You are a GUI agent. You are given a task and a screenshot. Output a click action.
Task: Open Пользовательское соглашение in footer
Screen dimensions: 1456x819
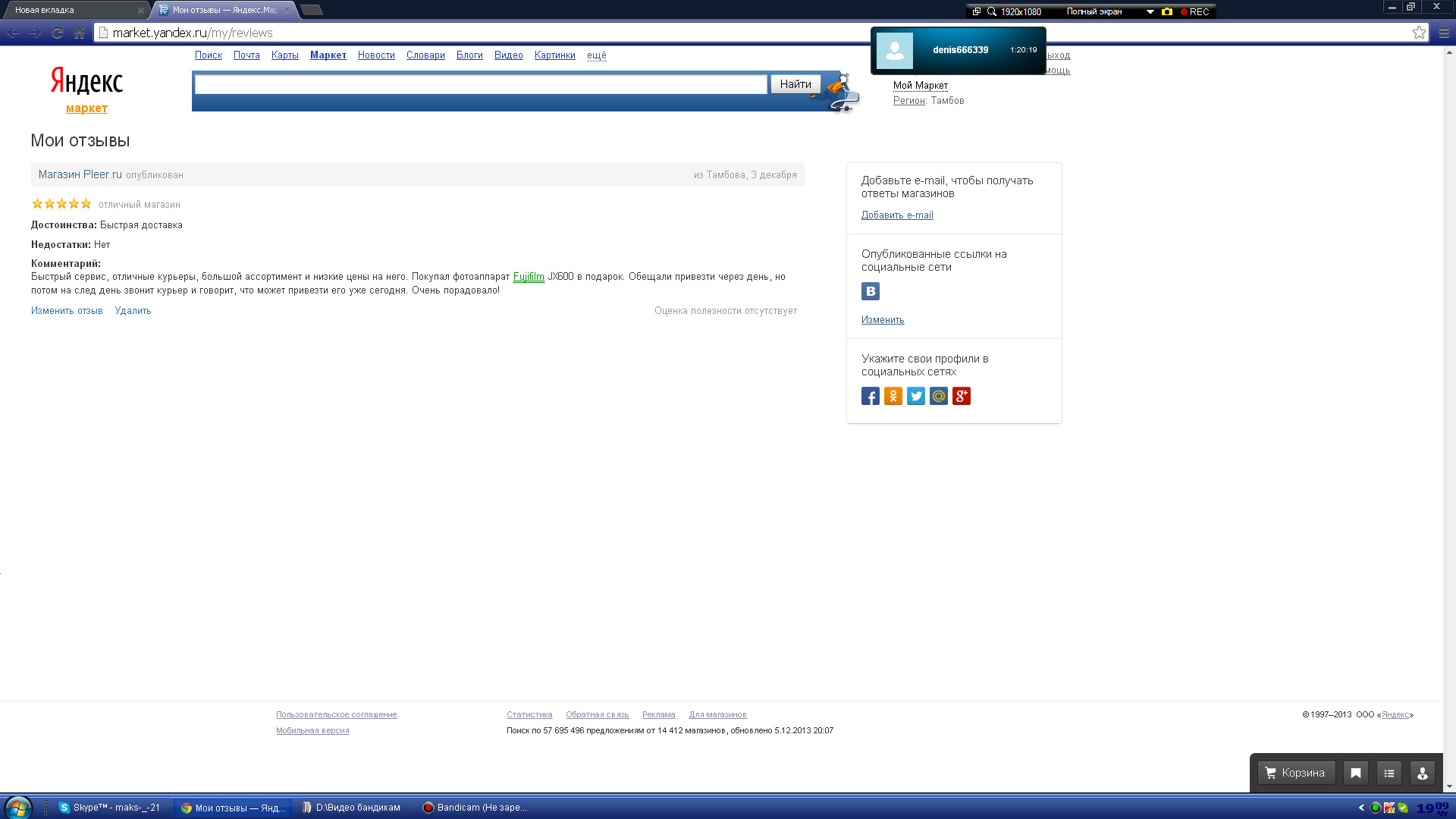point(337,715)
